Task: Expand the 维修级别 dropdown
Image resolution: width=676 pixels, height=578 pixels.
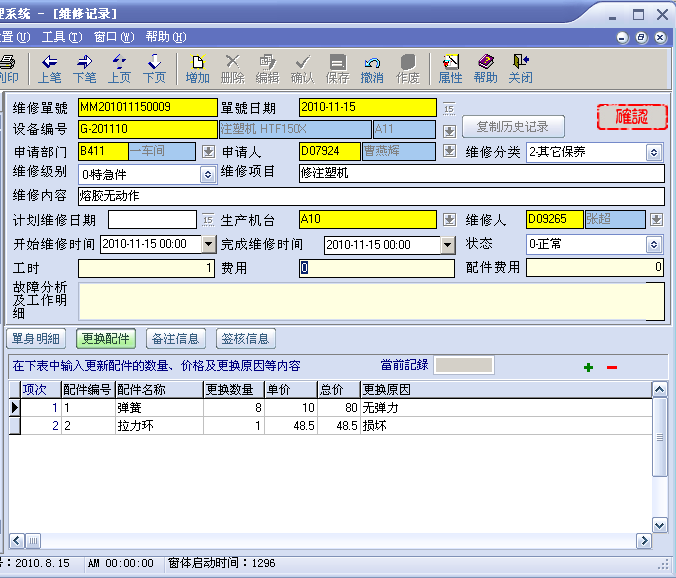Action: tap(208, 174)
